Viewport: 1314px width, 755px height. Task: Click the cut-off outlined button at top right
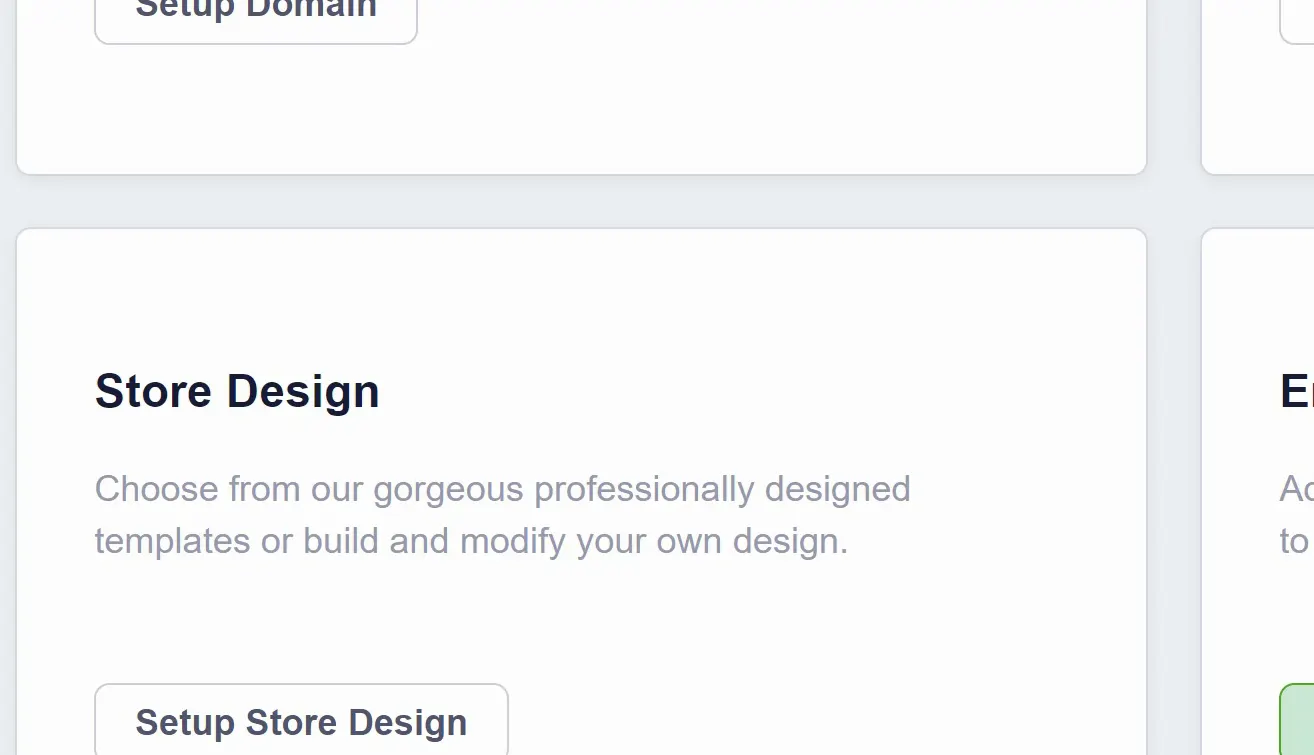tap(1297, 20)
